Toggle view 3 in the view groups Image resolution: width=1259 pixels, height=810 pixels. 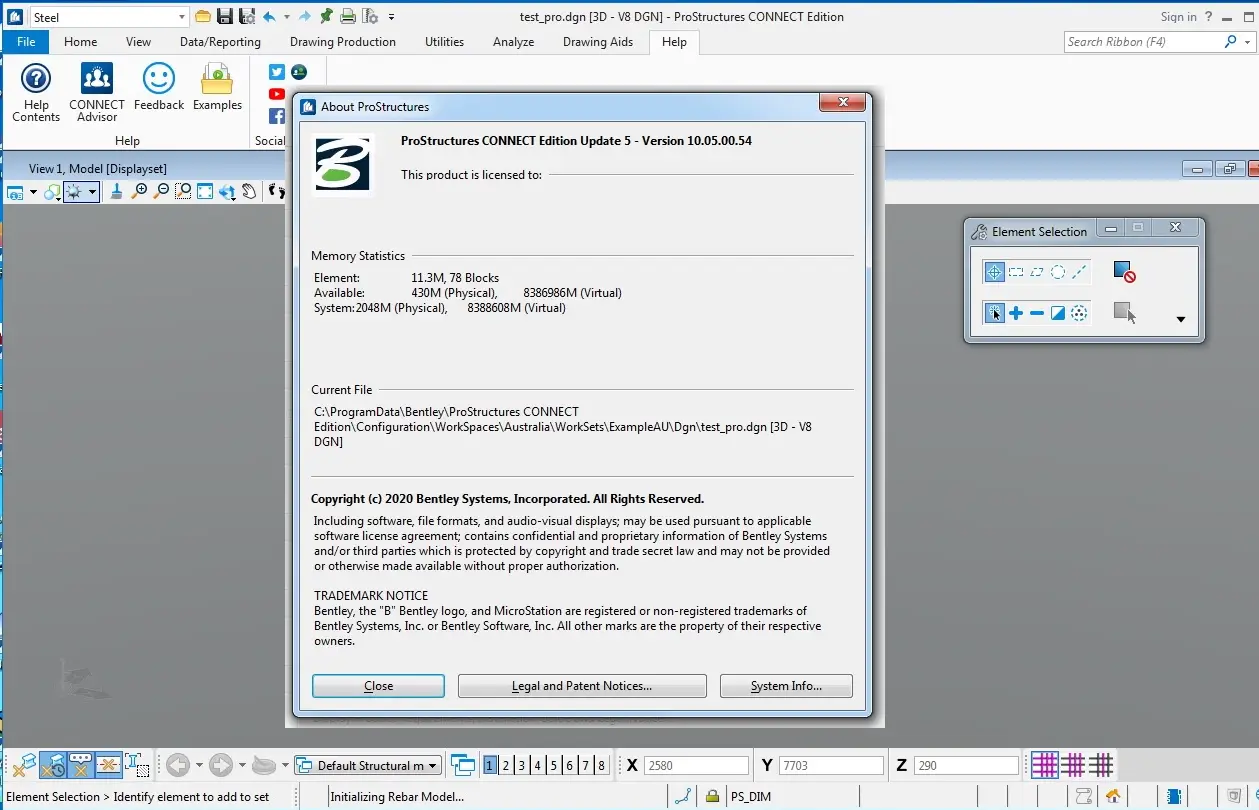522,766
